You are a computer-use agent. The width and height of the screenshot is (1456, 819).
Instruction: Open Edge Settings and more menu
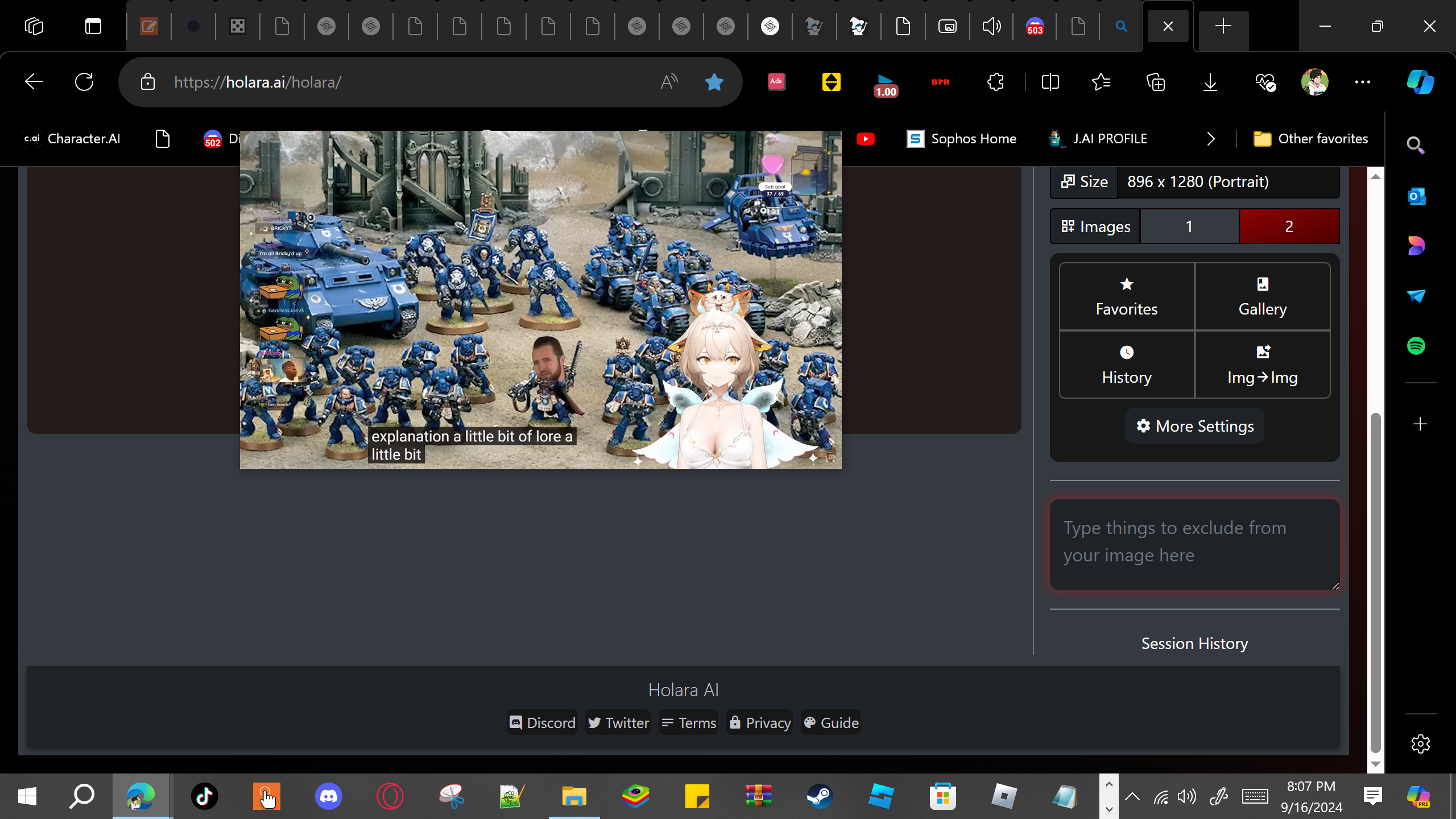[x=1363, y=82]
